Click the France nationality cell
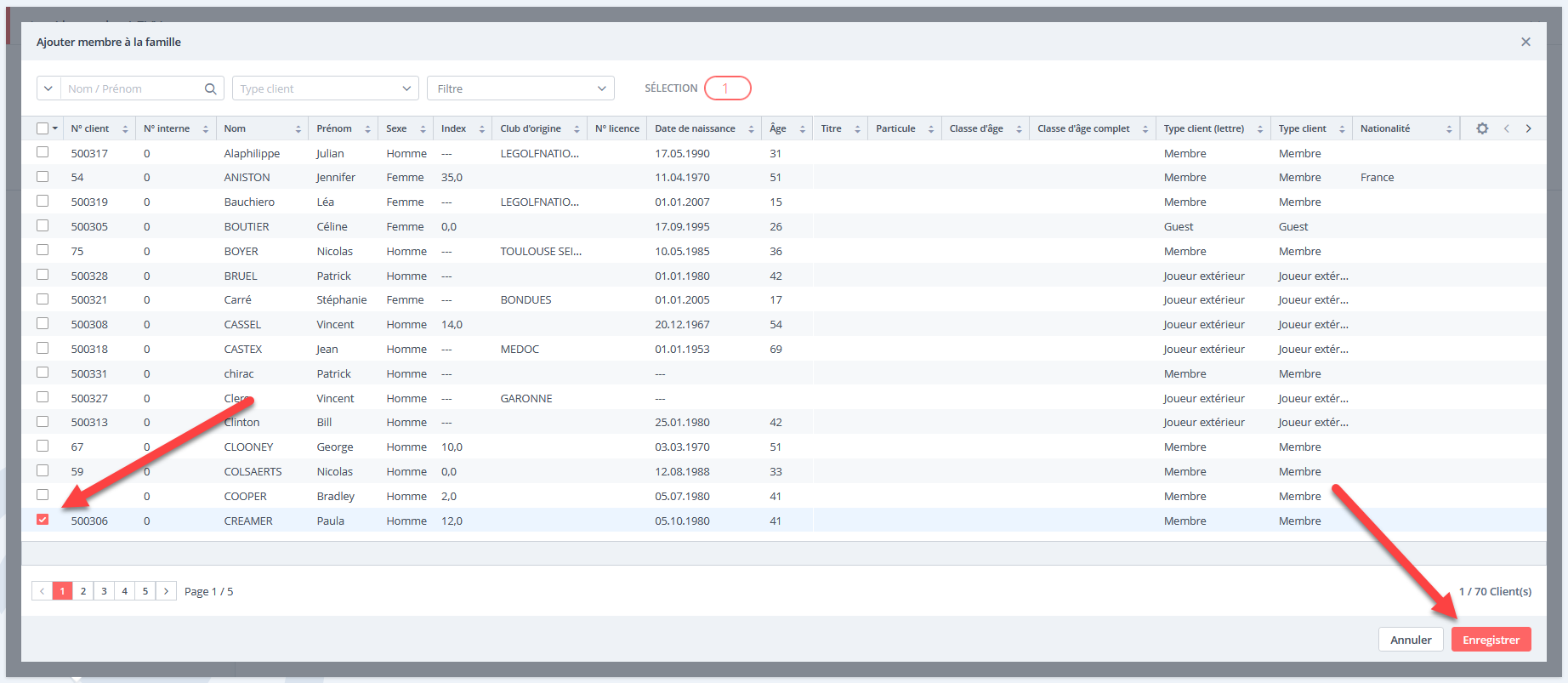This screenshot has width=1568, height=683. (x=1377, y=177)
